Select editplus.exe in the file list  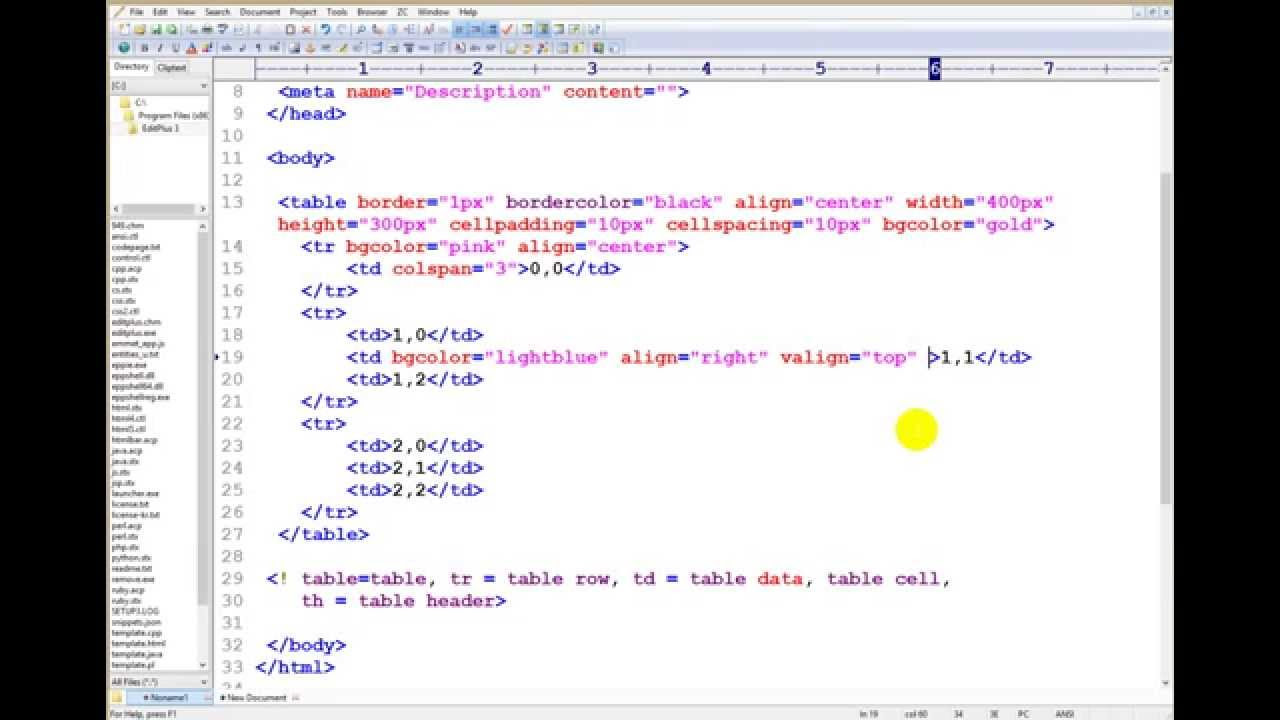click(135, 332)
